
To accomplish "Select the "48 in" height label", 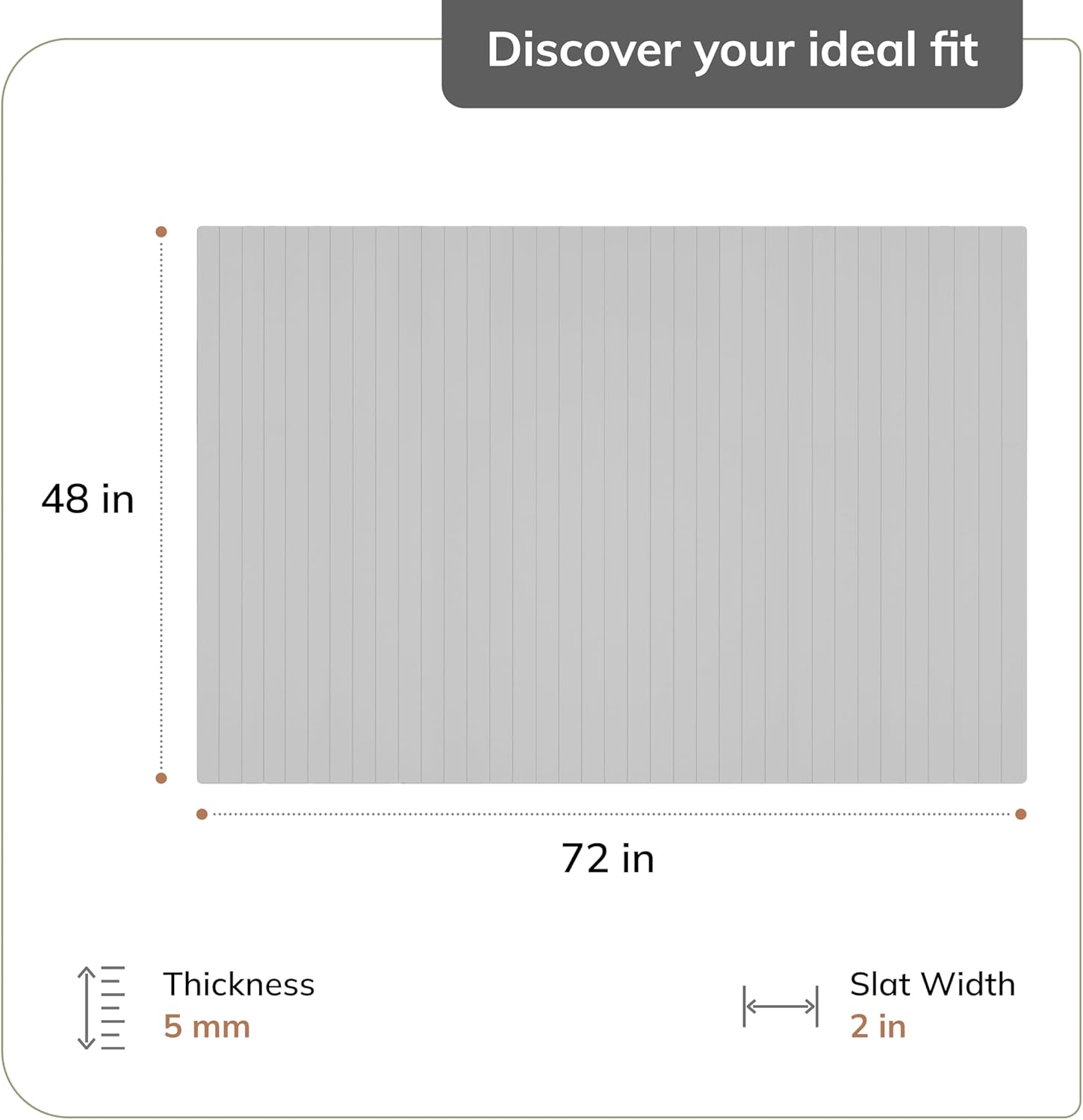I will pos(87,499).
